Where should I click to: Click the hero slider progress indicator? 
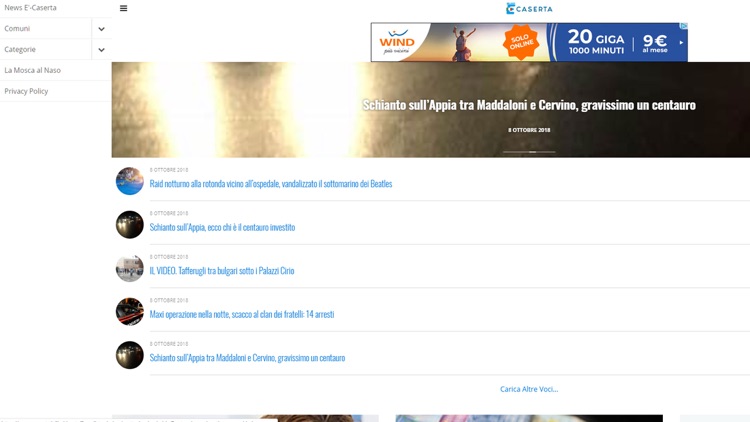(529, 152)
